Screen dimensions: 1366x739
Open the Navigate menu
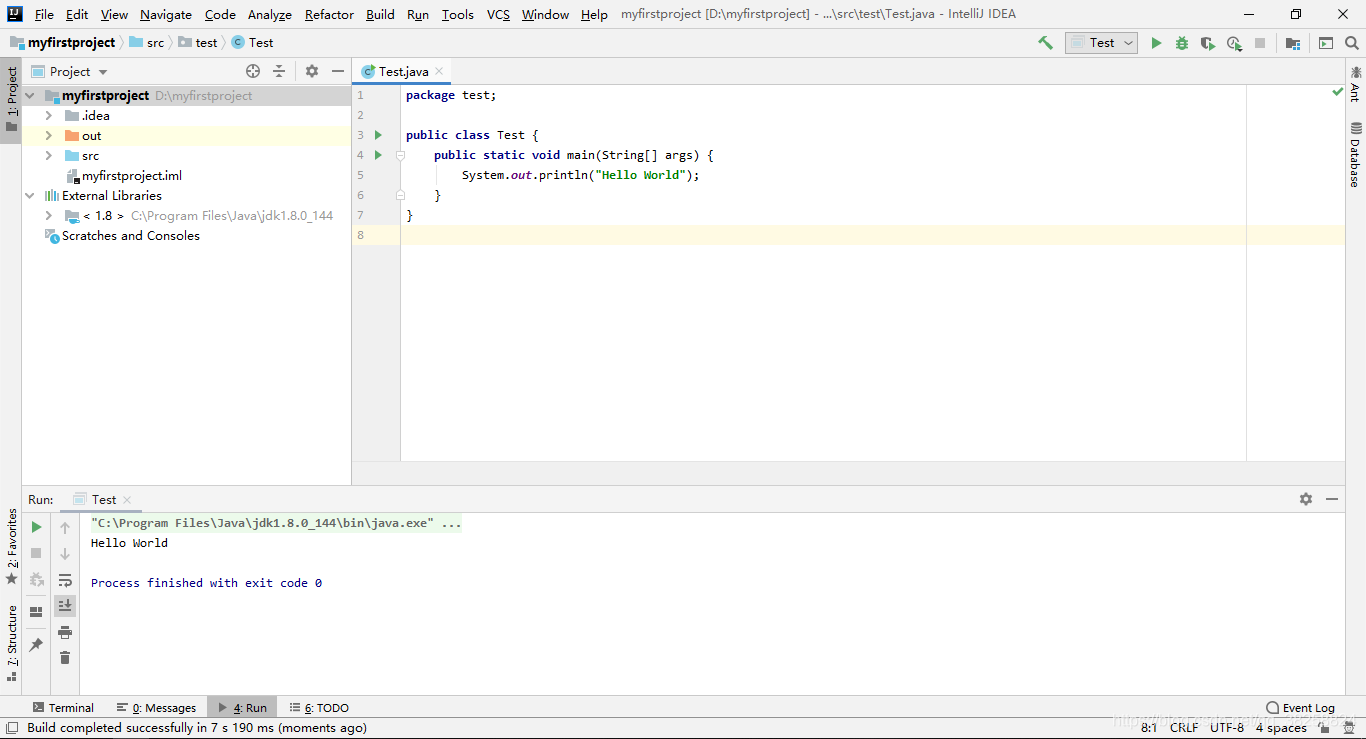pos(166,14)
